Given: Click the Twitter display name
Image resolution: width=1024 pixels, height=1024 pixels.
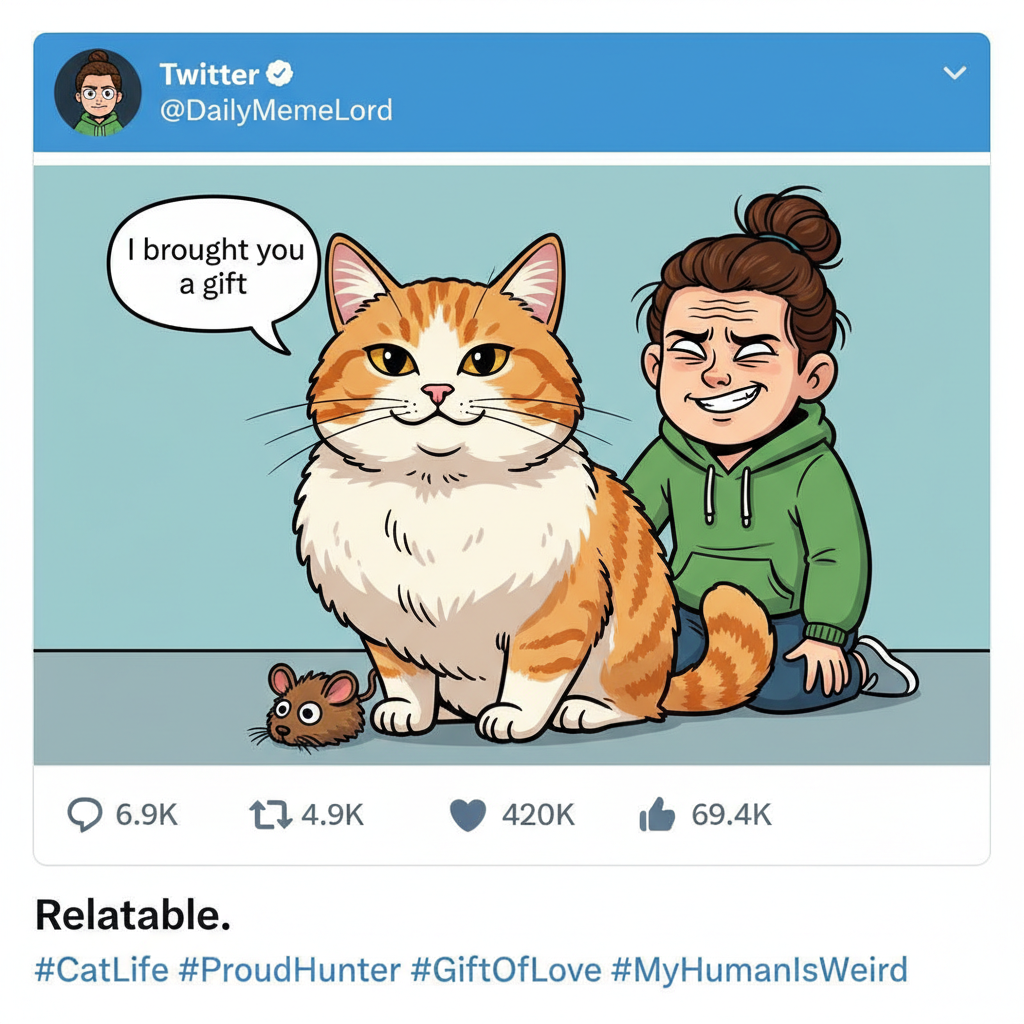Looking at the screenshot, I should click(208, 74).
